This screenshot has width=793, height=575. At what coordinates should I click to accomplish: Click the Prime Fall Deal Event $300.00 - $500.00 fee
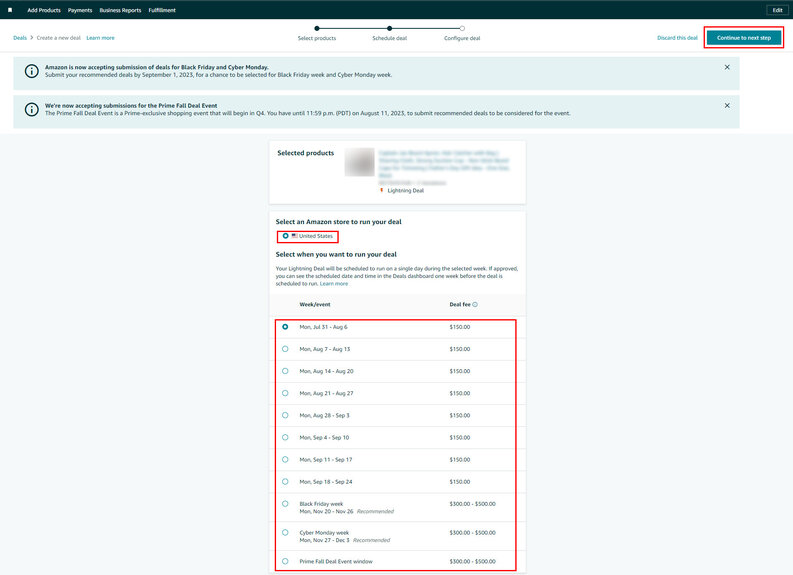click(x=472, y=561)
